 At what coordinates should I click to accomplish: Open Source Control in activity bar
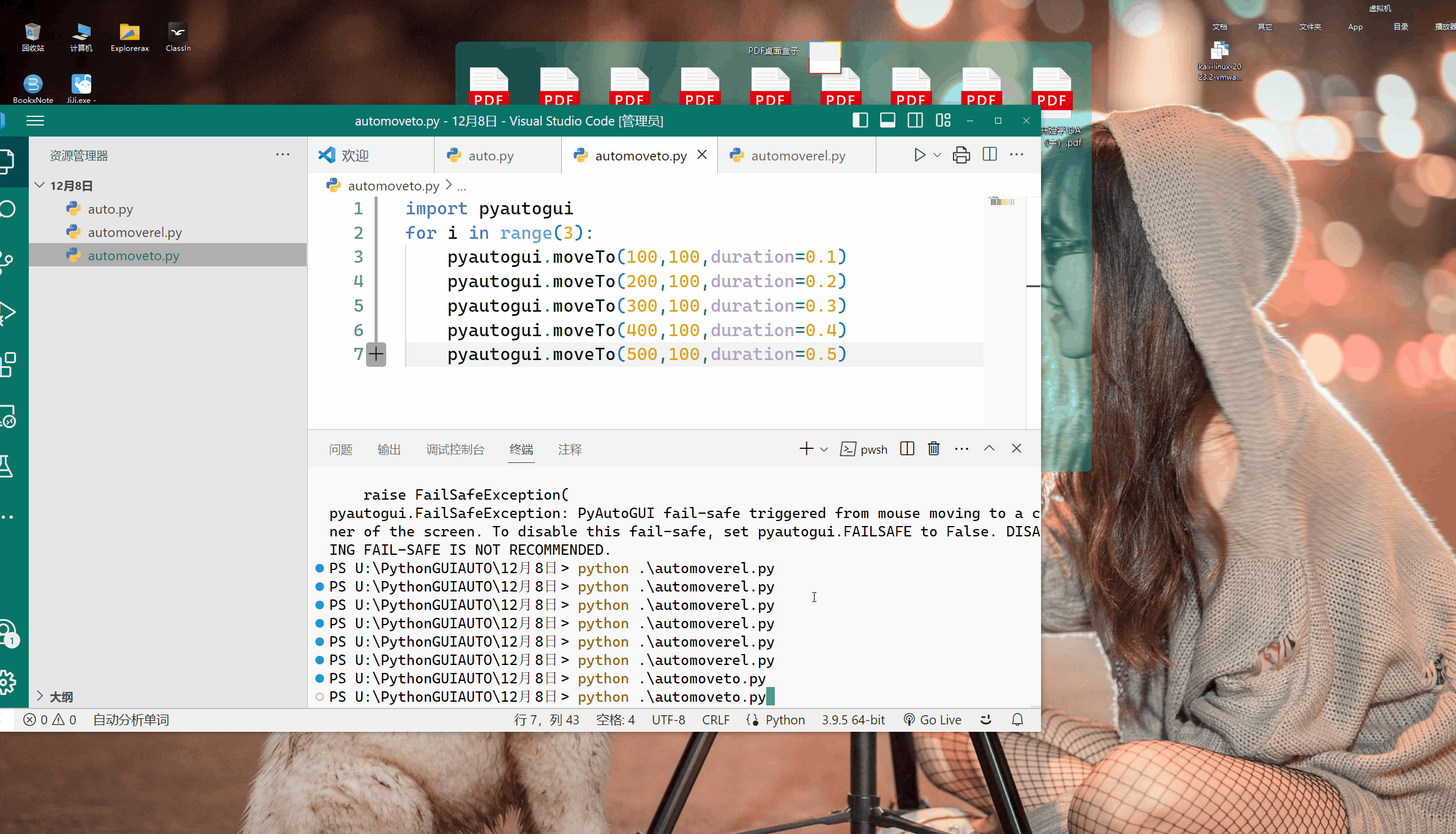(7, 261)
